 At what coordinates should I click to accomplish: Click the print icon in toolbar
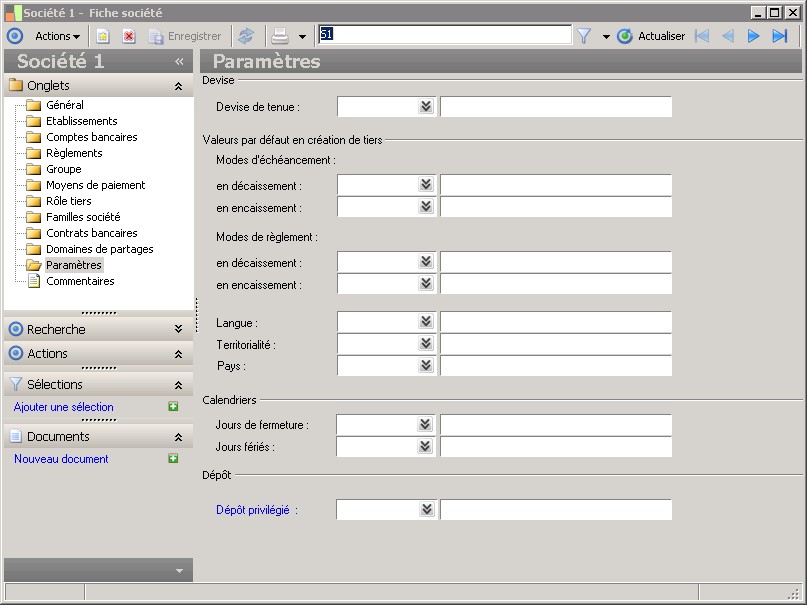tap(280, 36)
